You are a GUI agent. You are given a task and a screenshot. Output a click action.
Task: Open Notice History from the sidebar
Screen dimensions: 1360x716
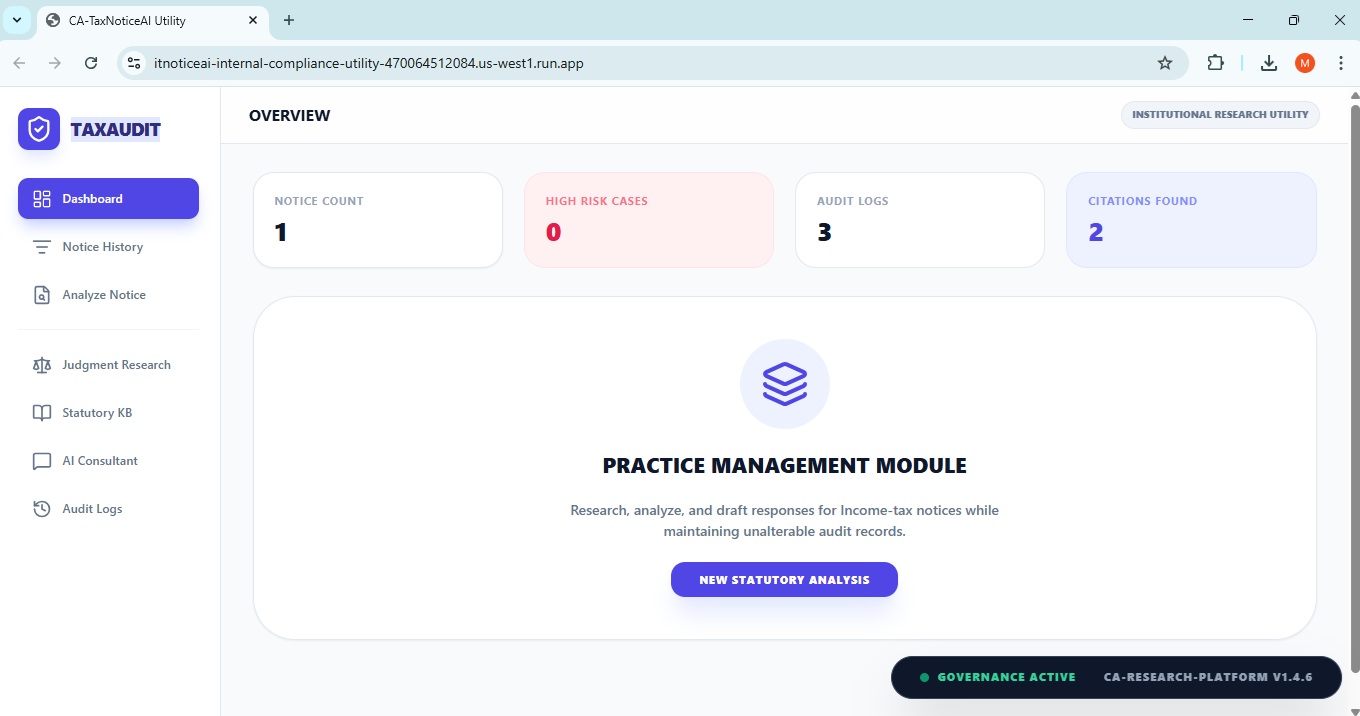102,247
